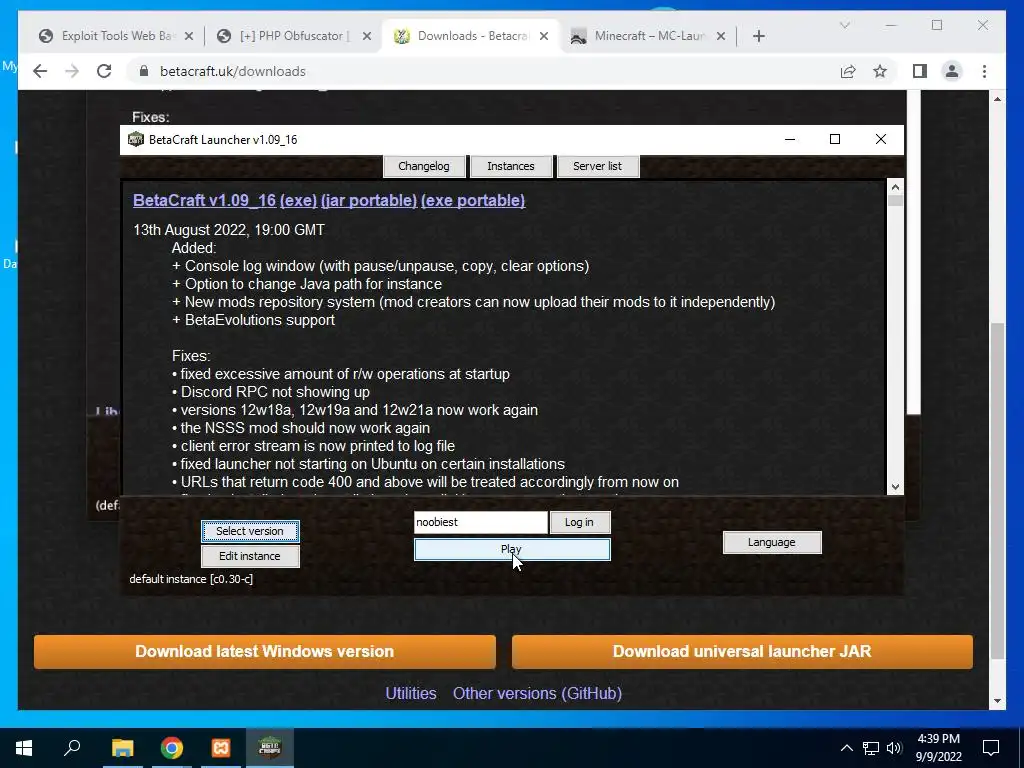Close the PHP Obfuscator tab
Image resolution: width=1024 pixels, height=768 pixels.
click(367, 36)
